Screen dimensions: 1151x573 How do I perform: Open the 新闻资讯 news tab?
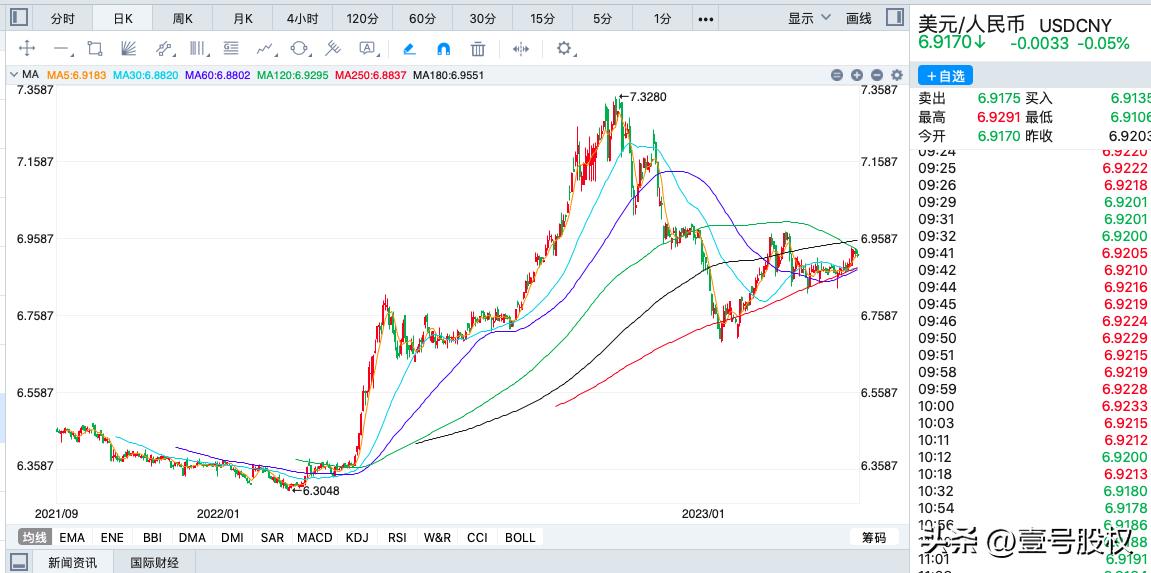(73, 562)
